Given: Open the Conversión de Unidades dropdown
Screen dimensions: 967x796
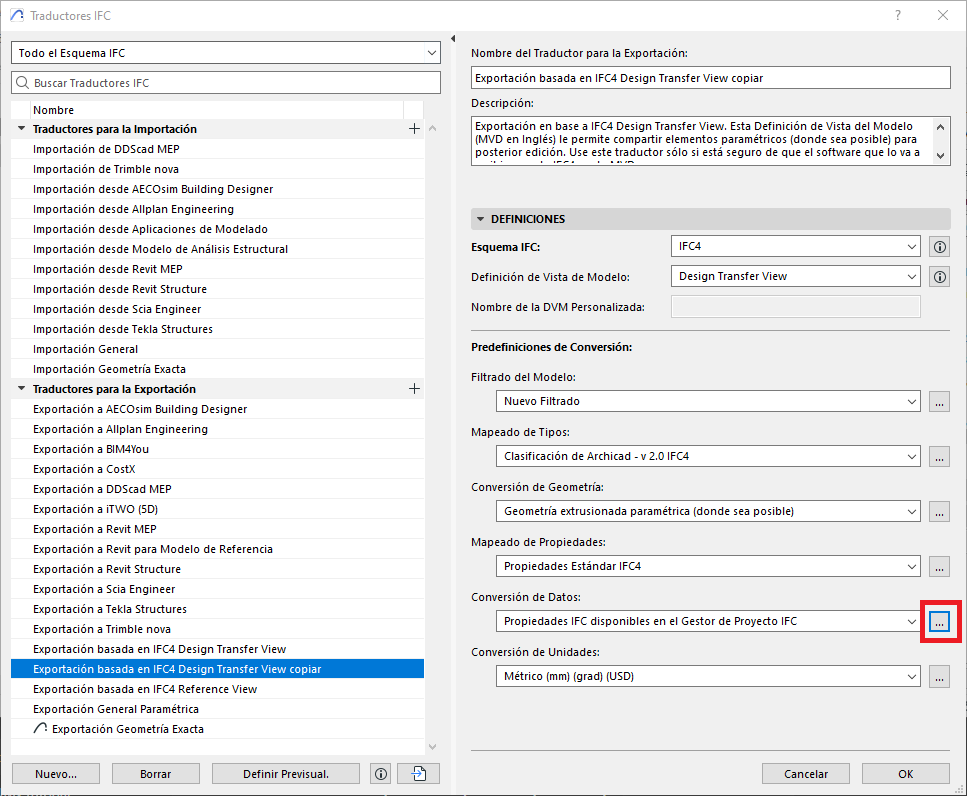Looking at the screenshot, I should [x=707, y=676].
